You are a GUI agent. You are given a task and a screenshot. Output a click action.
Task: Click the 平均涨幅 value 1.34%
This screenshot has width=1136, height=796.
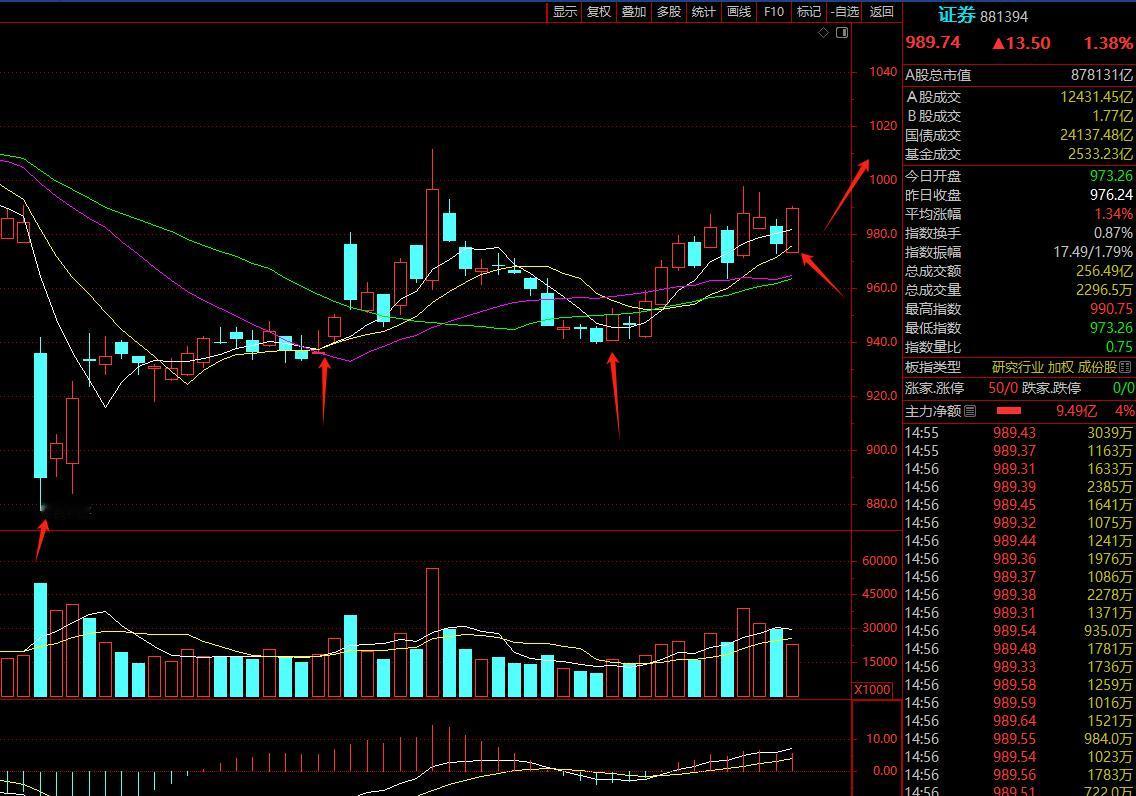tap(1114, 214)
